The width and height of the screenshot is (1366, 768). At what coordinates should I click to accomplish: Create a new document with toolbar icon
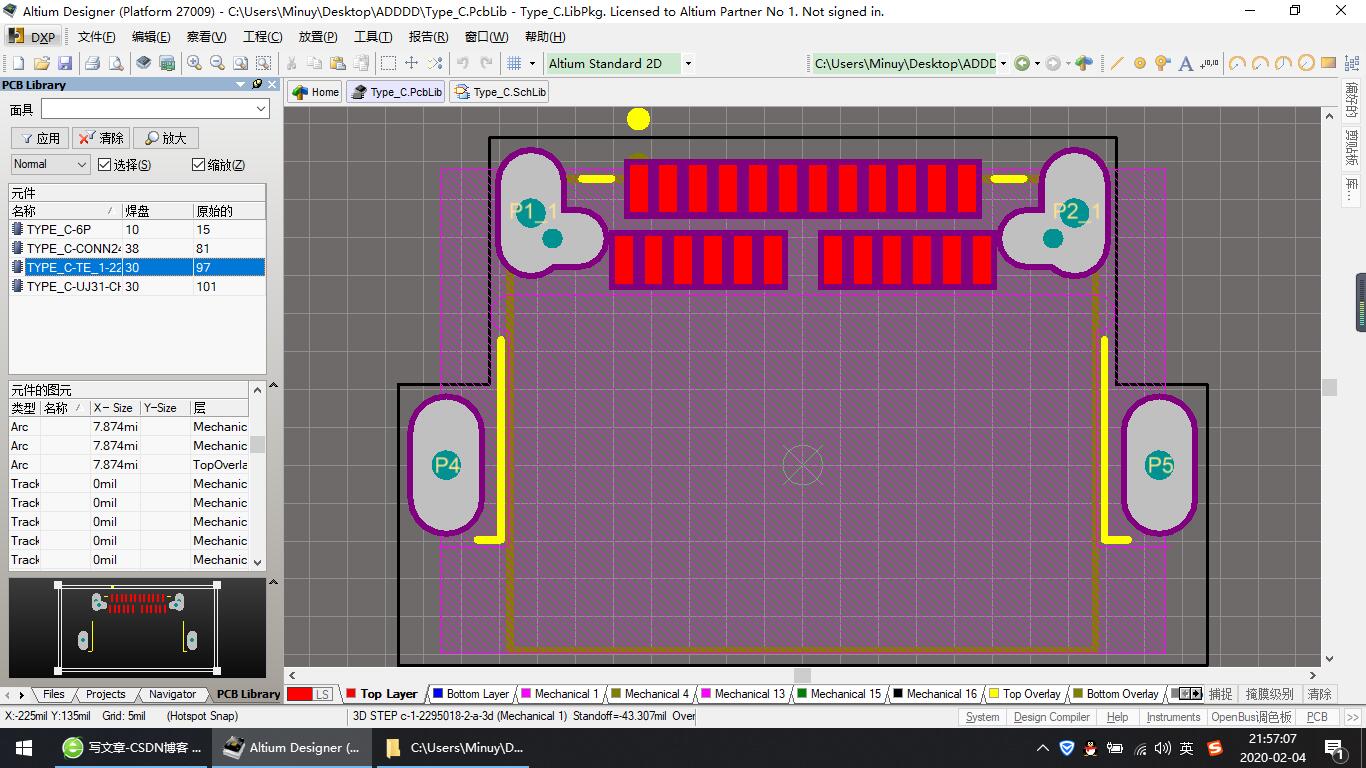(19, 63)
